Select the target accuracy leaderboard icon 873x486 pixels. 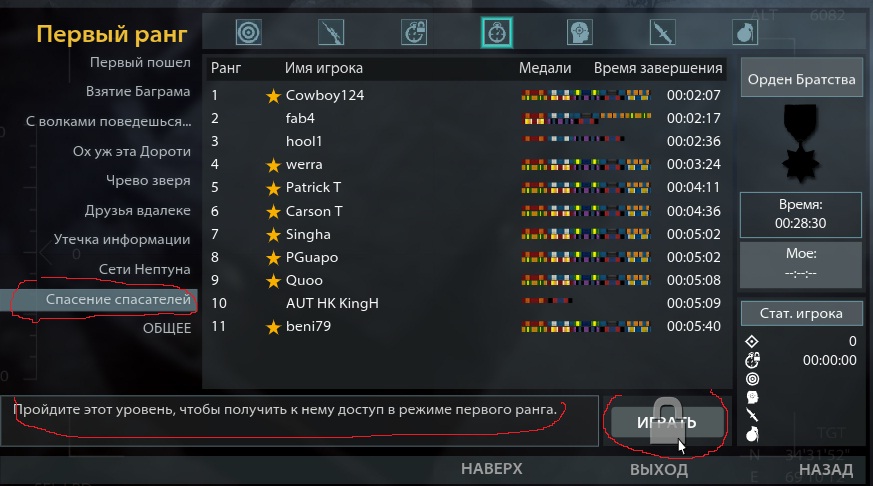click(x=248, y=32)
